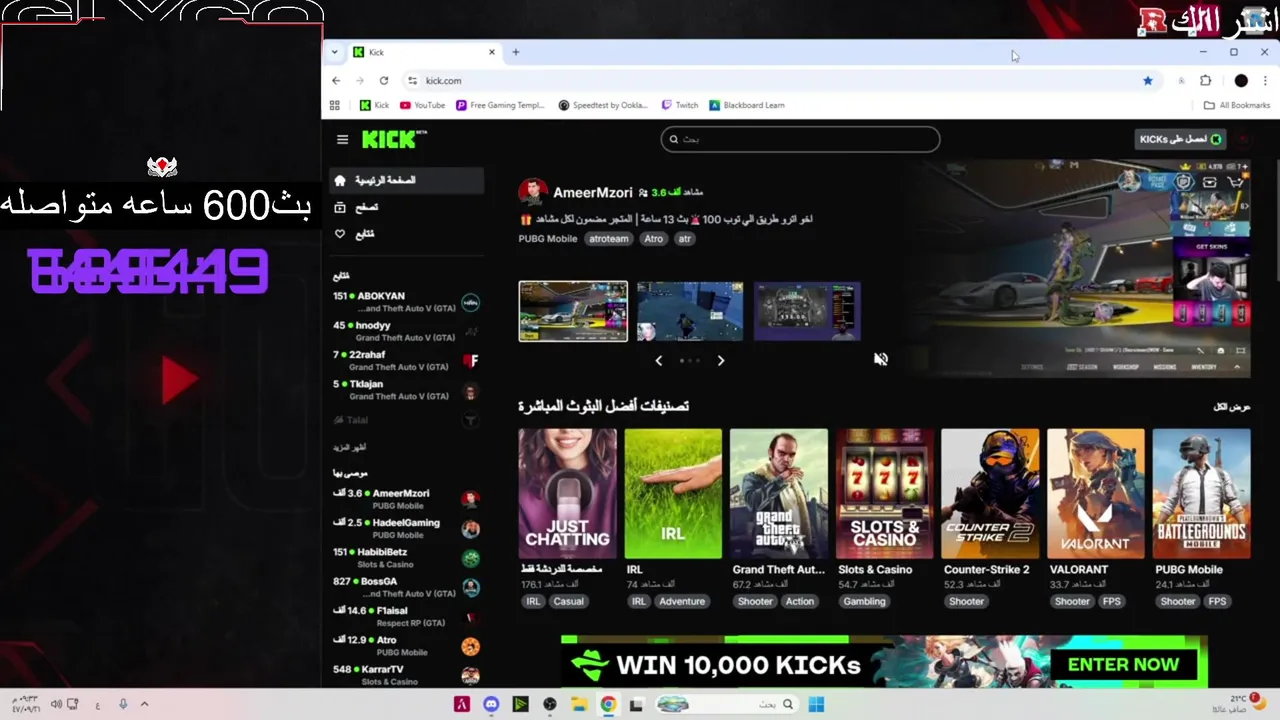Viewport: 1280px width, 720px height.
Task: Open the All Bookmarks folder
Action: [x=1237, y=105]
